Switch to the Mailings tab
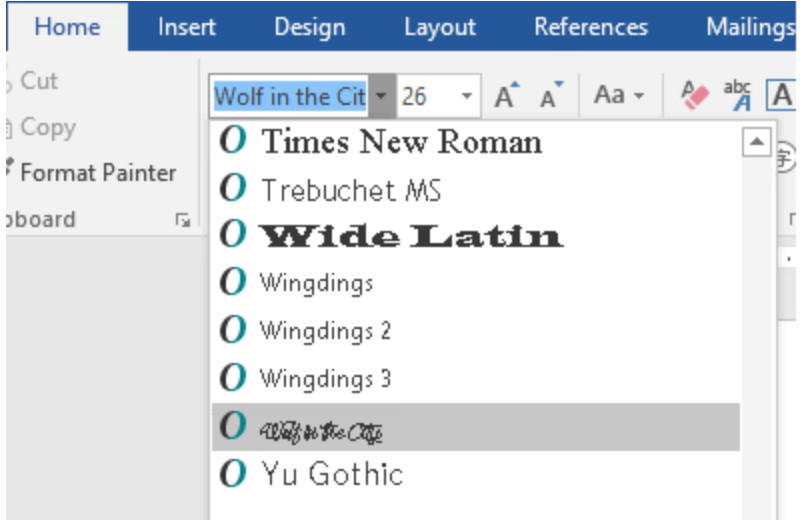Viewport: 800px width, 520px height. [749, 27]
